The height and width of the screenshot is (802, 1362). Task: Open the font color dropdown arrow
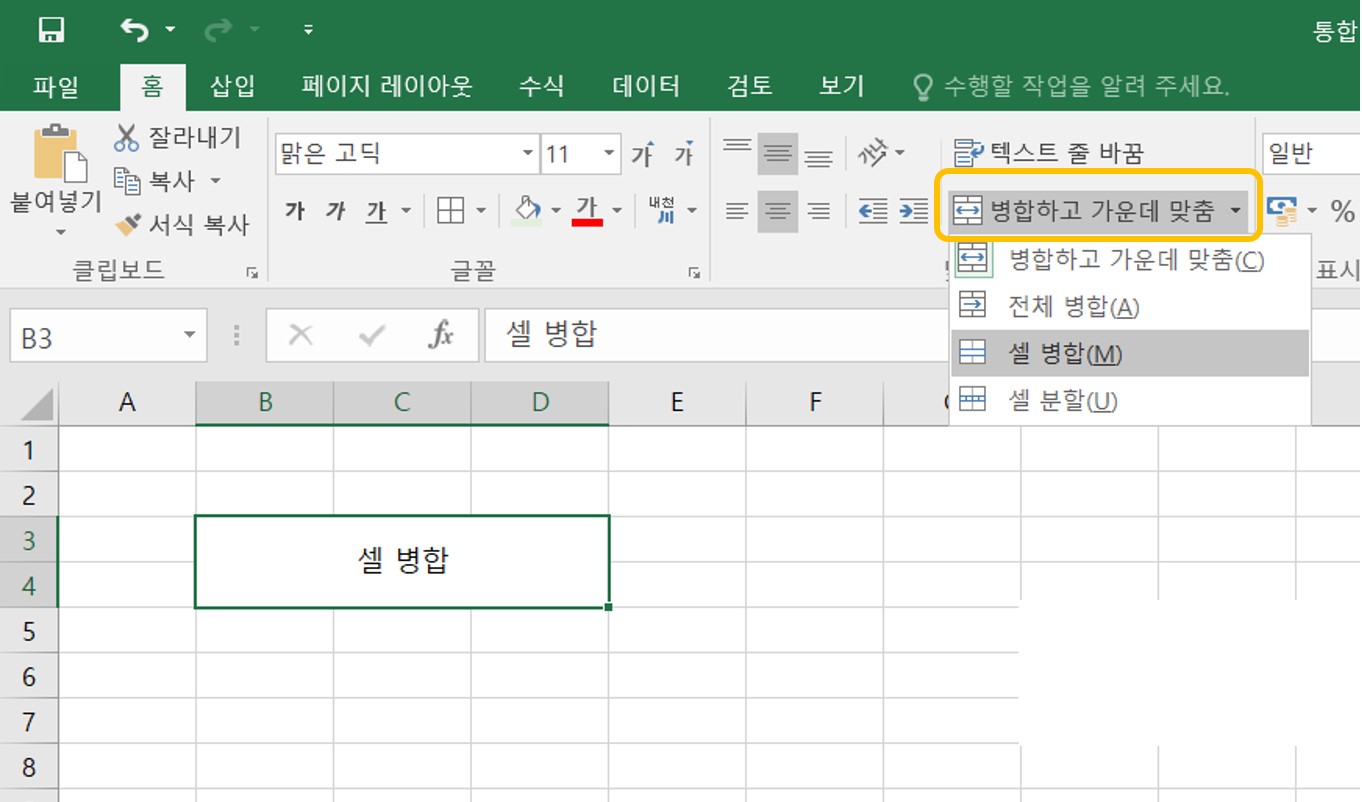point(617,210)
